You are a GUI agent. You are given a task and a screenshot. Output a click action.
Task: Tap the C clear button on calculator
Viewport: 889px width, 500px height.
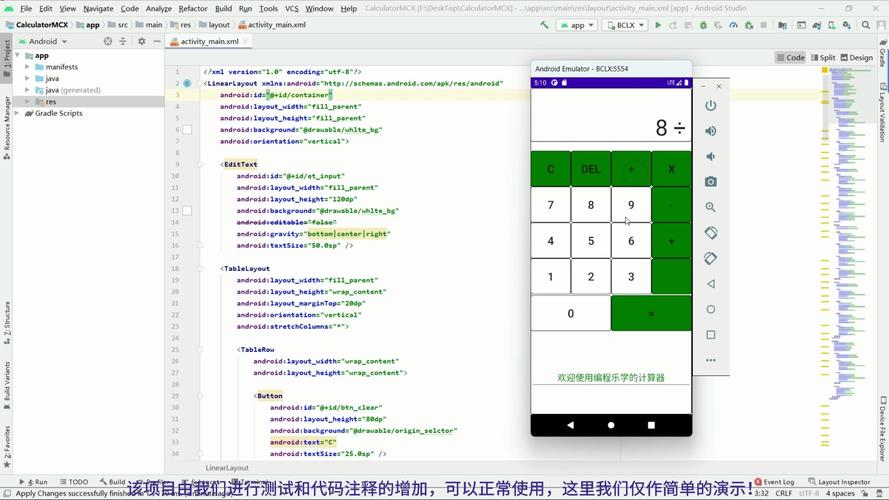click(x=551, y=169)
